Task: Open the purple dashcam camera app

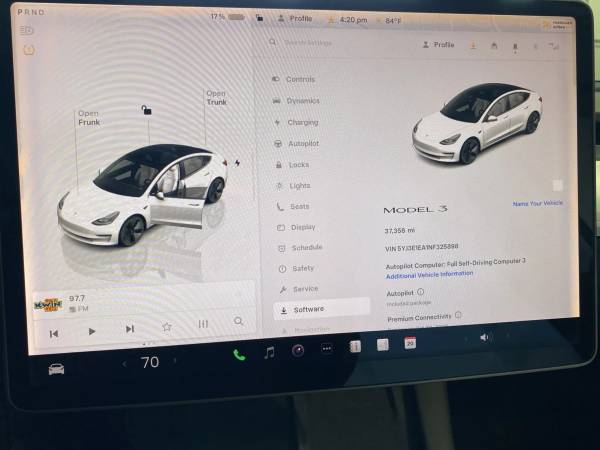Action: click(298, 350)
